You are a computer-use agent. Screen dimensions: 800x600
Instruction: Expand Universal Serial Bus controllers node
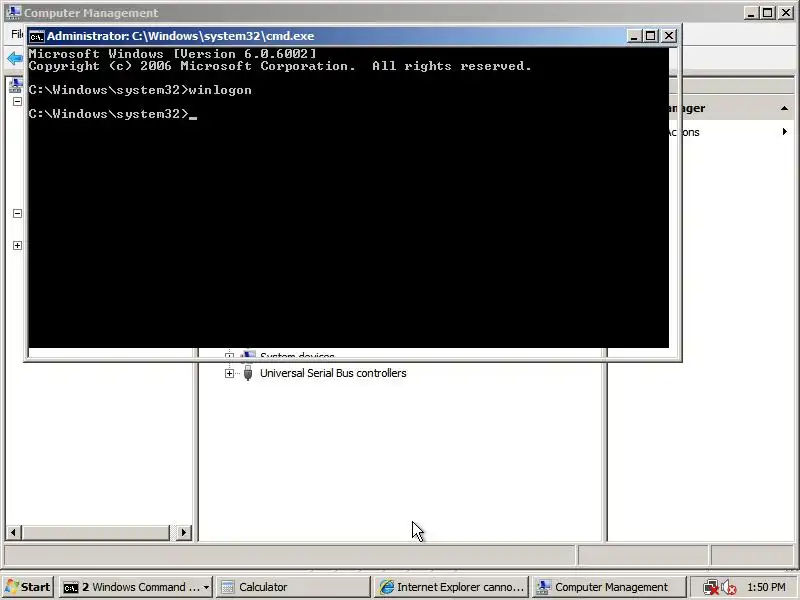point(230,373)
